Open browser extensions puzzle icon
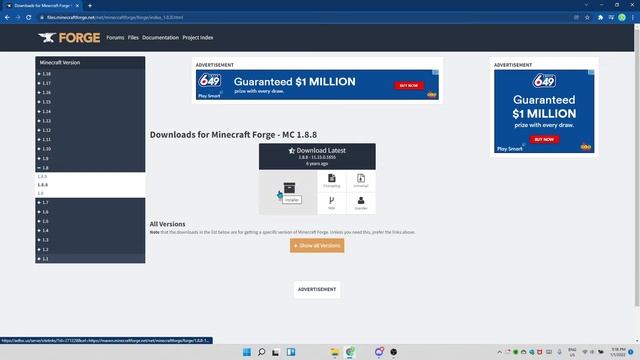 [600, 18]
